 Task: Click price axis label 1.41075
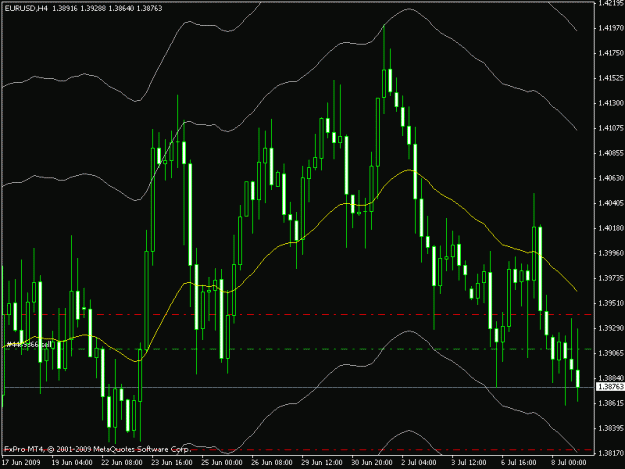611,128
